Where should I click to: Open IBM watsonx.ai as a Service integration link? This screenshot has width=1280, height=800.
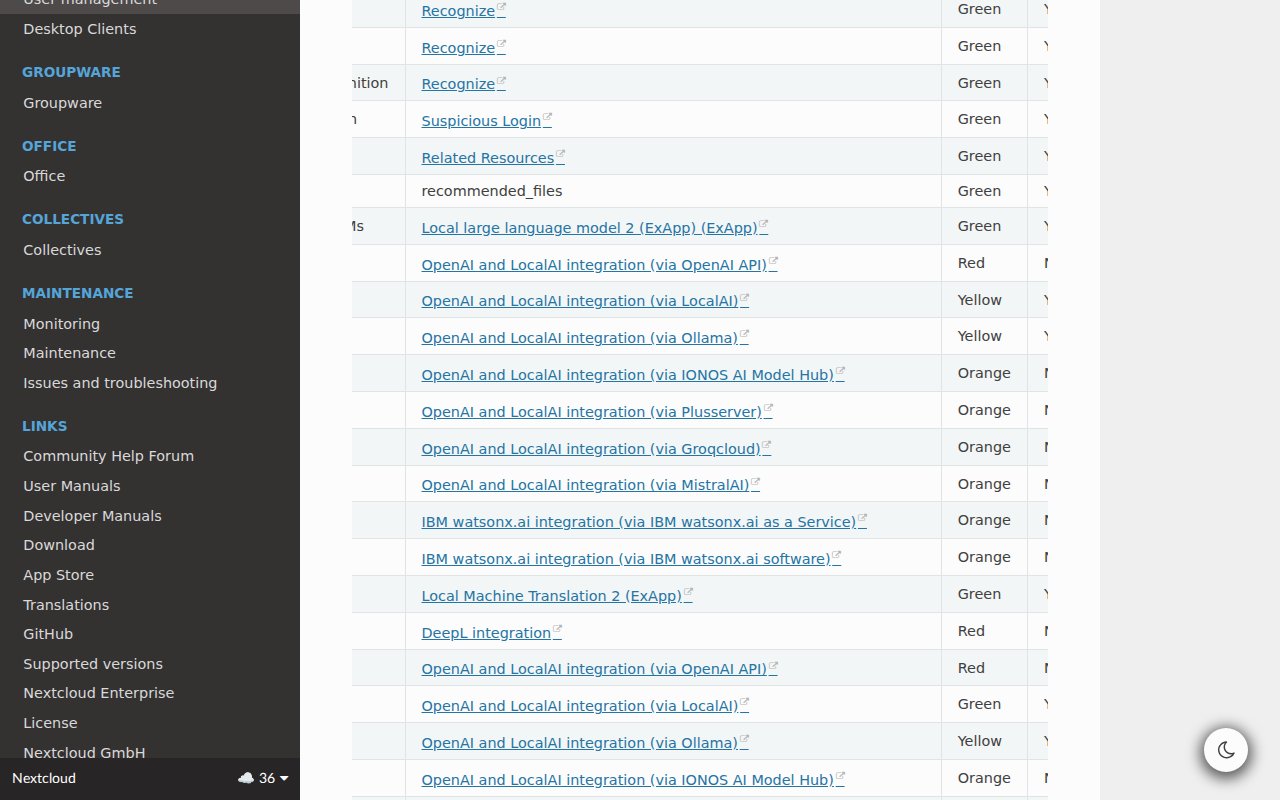(x=639, y=522)
